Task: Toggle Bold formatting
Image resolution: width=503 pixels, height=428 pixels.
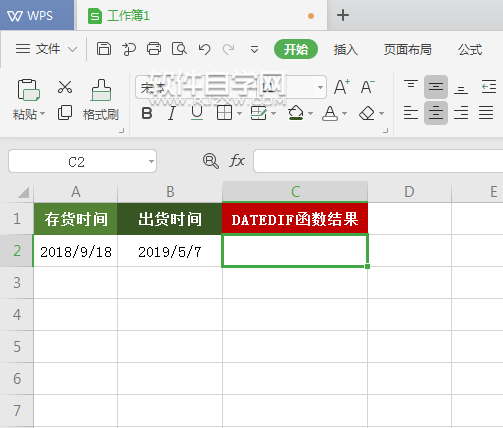Action: 147,113
